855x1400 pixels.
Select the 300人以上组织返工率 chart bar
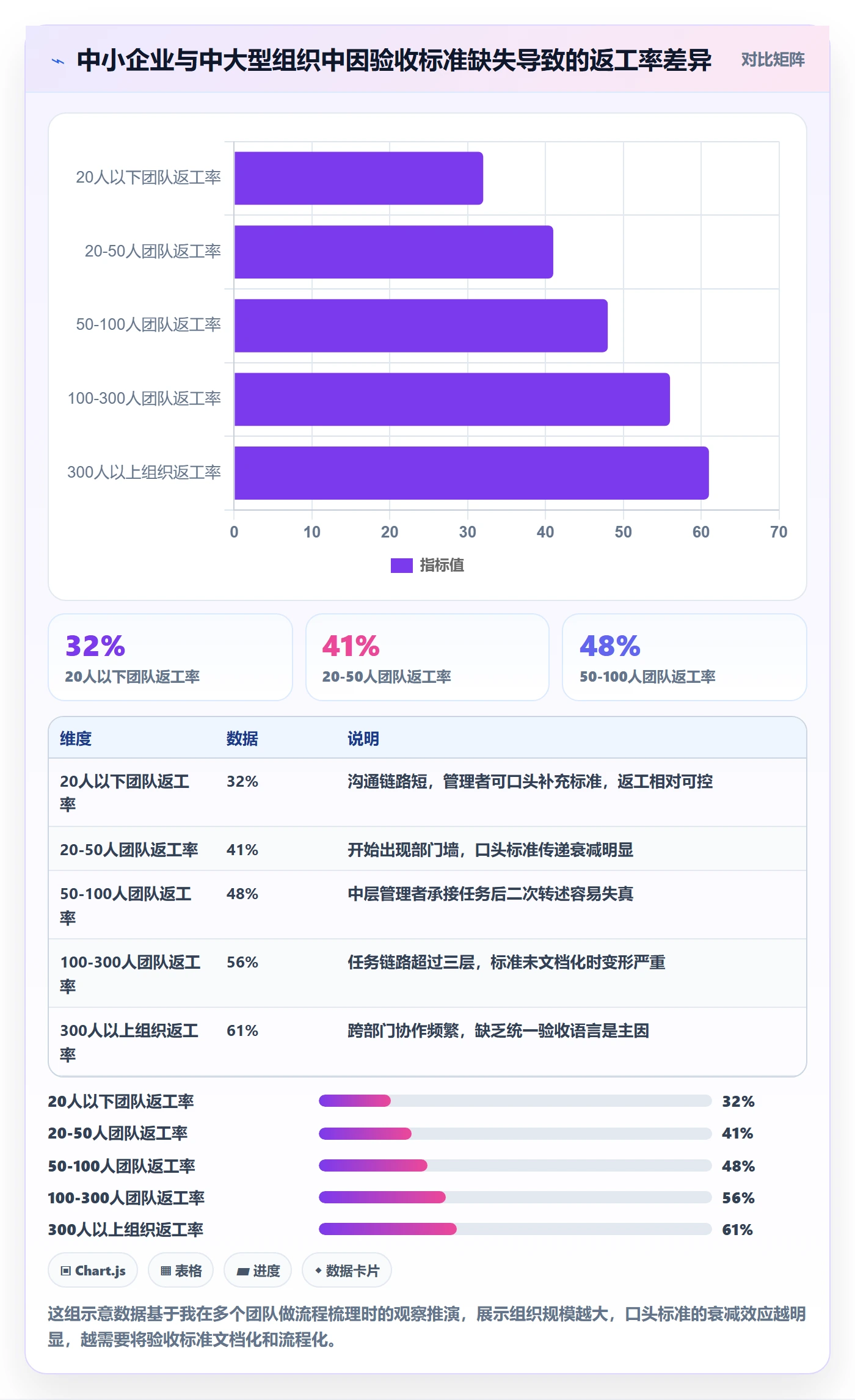point(471,473)
